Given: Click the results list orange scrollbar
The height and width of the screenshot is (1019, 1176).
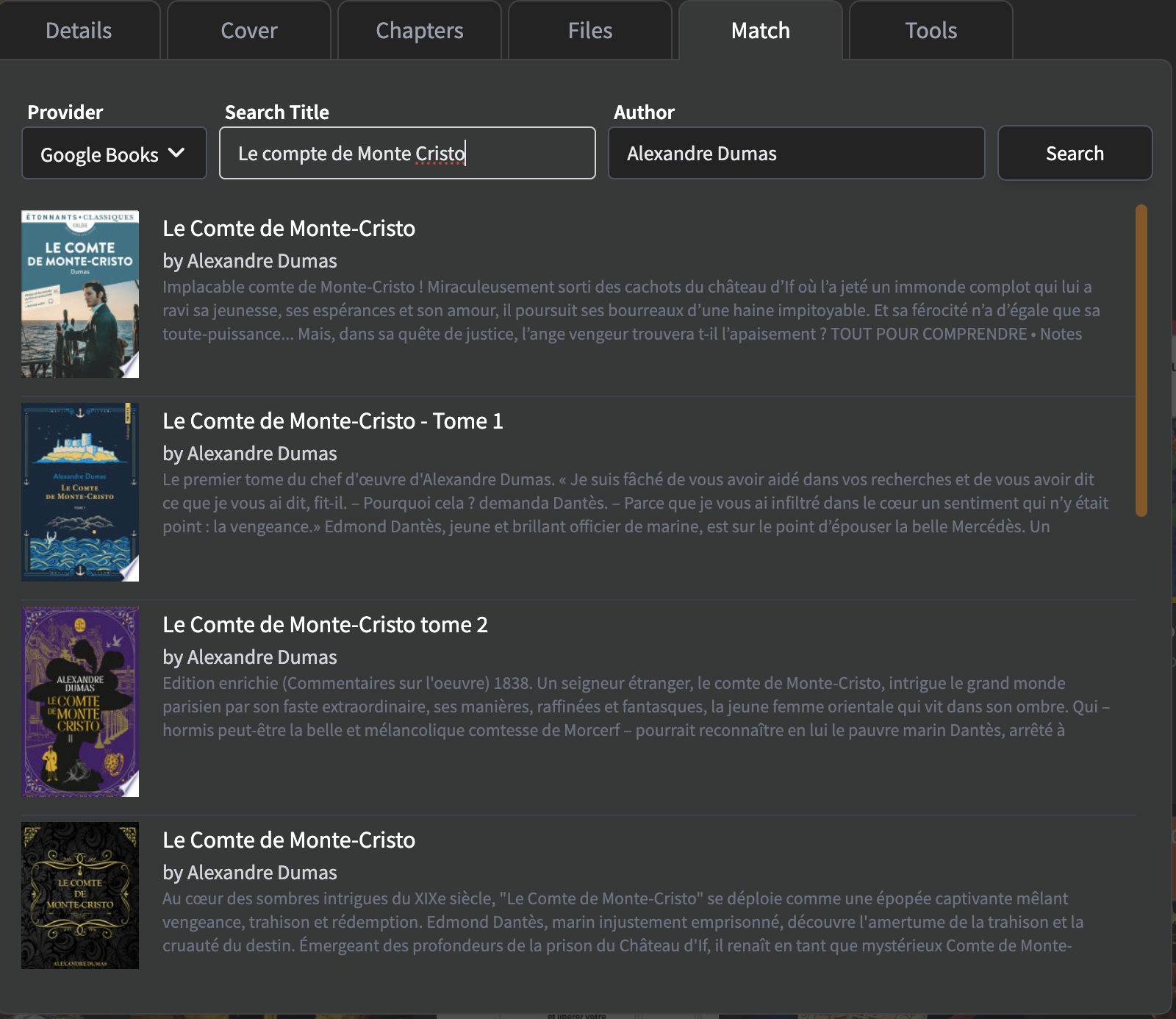Looking at the screenshot, I should point(1141,360).
